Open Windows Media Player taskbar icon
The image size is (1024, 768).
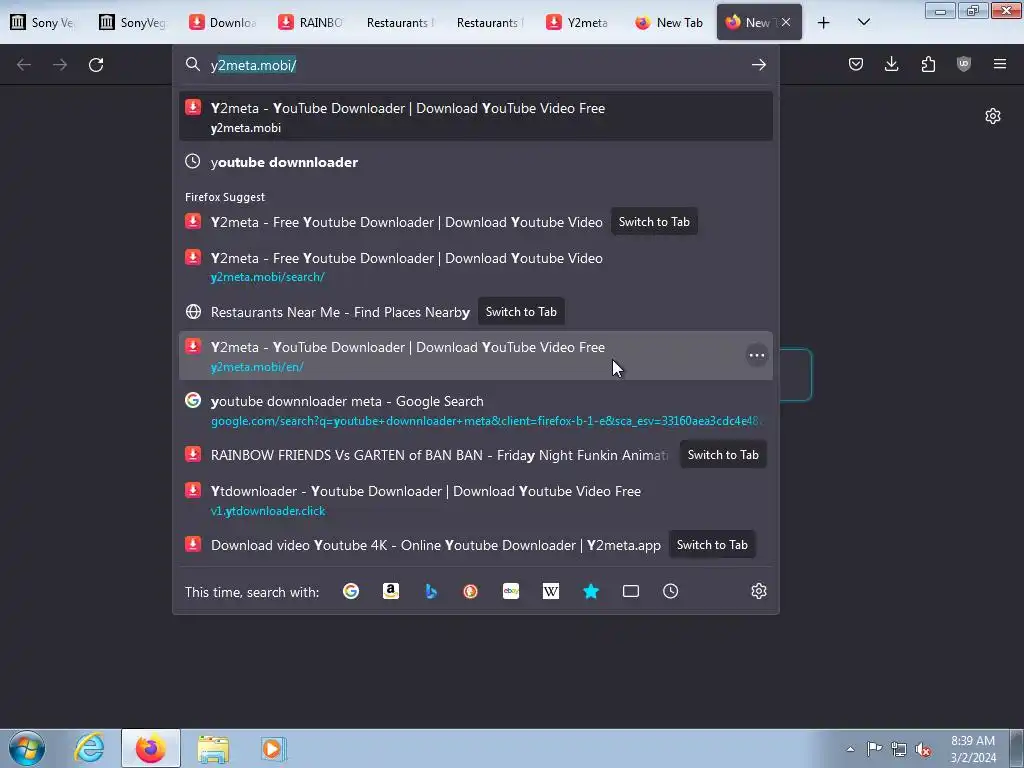click(273, 748)
